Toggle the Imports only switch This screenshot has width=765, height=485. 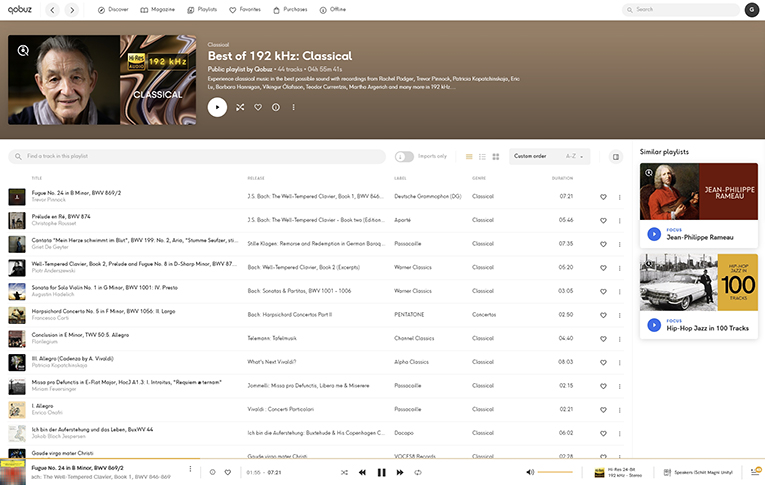tap(404, 156)
